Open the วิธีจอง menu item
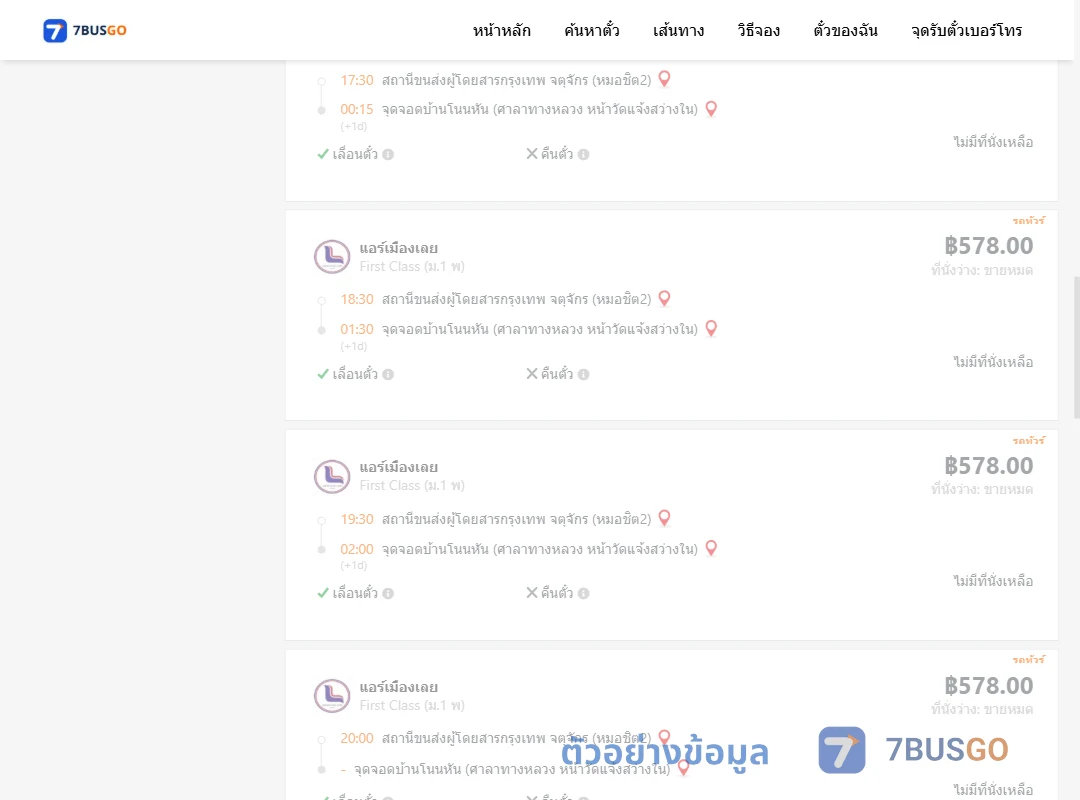1080x800 pixels. [x=758, y=30]
